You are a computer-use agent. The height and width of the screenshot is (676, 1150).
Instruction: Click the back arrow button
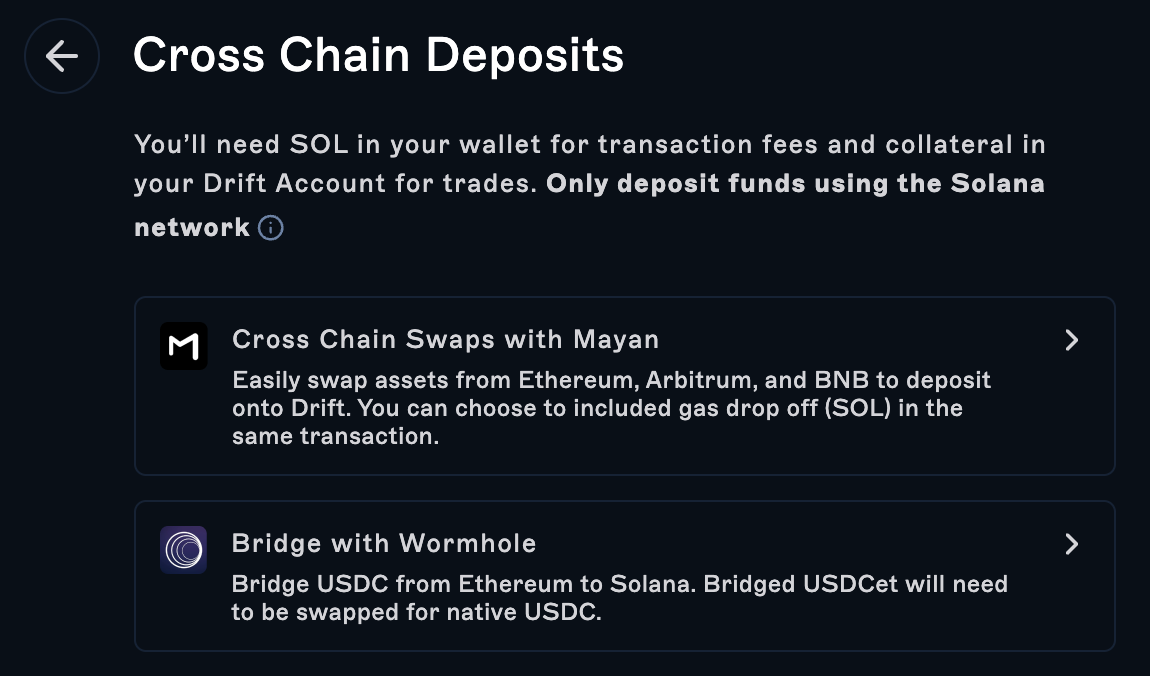(x=62, y=57)
